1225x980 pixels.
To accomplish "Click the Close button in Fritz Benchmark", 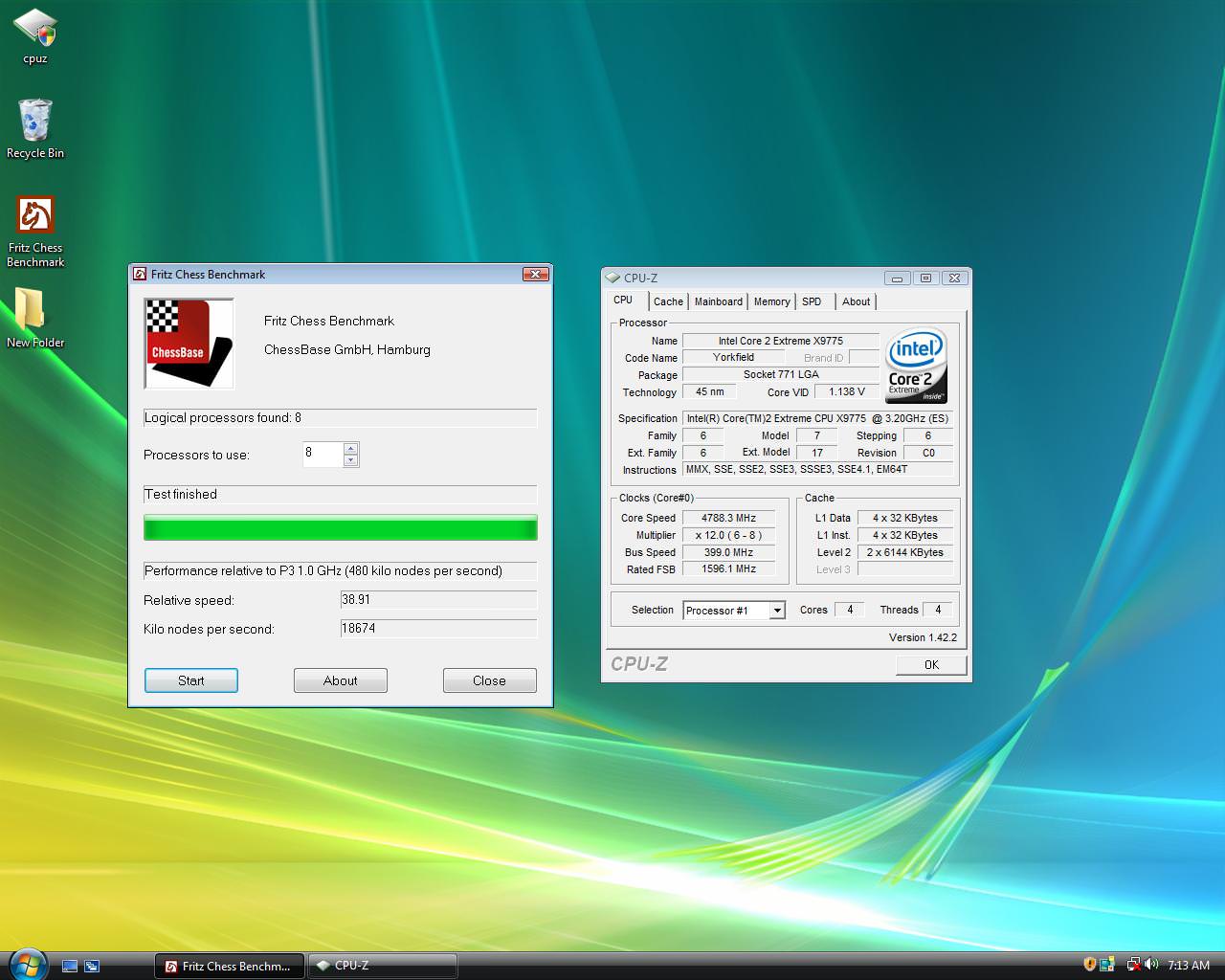I will pos(489,680).
